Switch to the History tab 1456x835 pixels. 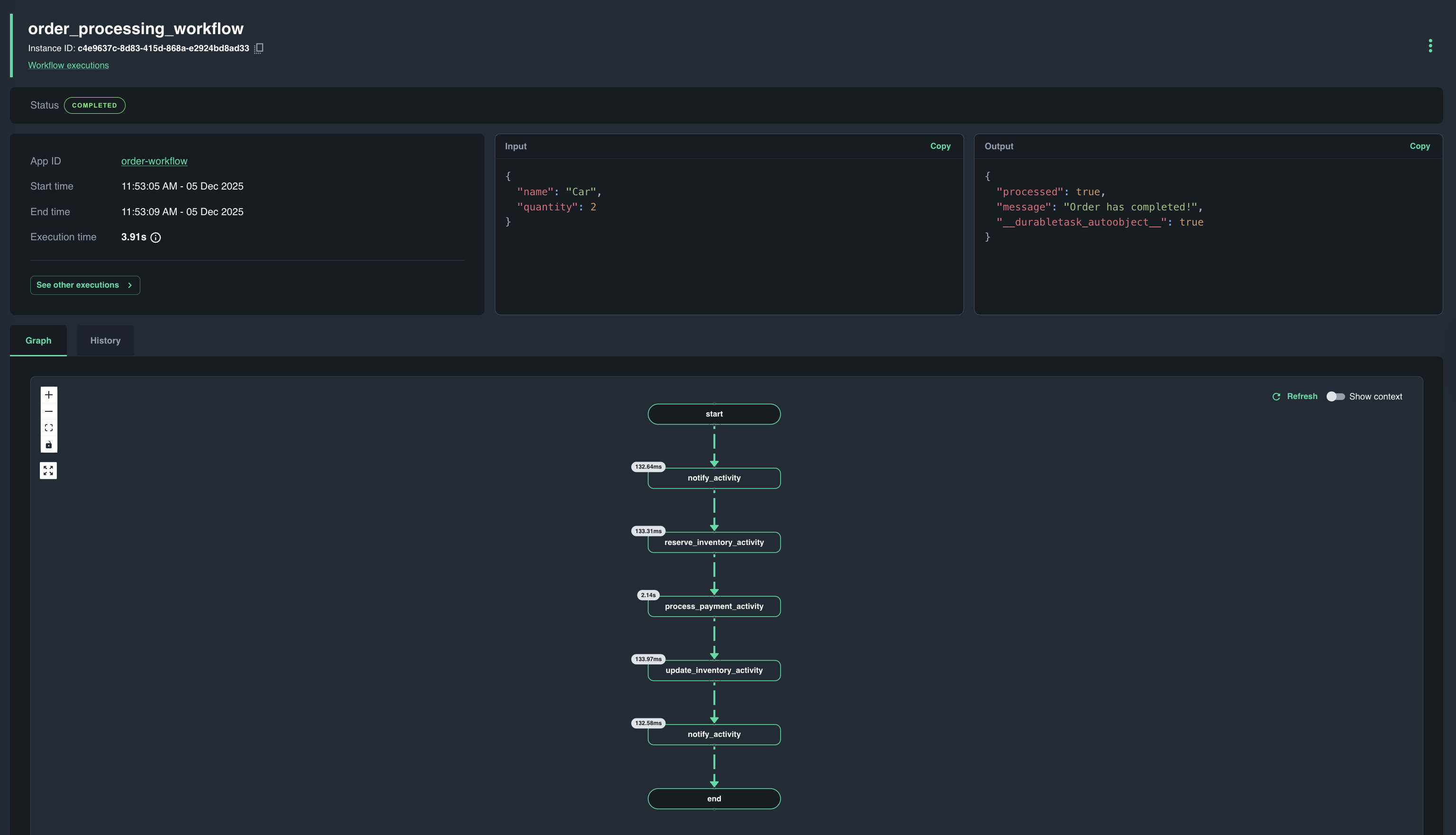coord(105,340)
